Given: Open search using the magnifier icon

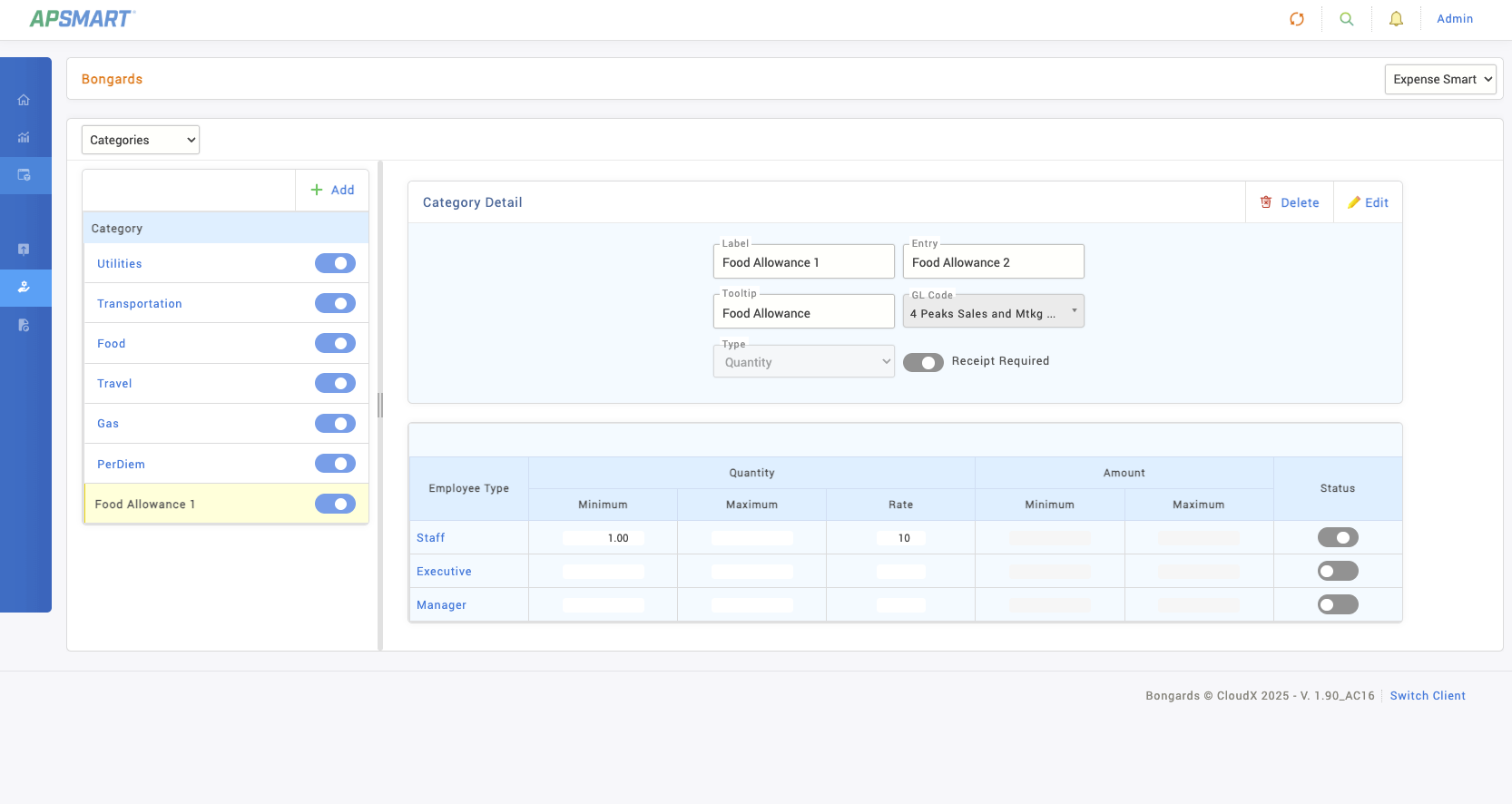Looking at the screenshot, I should pos(1346,19).
